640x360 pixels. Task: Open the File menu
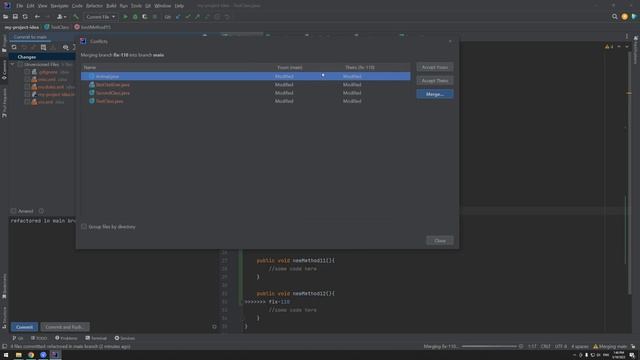click(x=20, y=6)
